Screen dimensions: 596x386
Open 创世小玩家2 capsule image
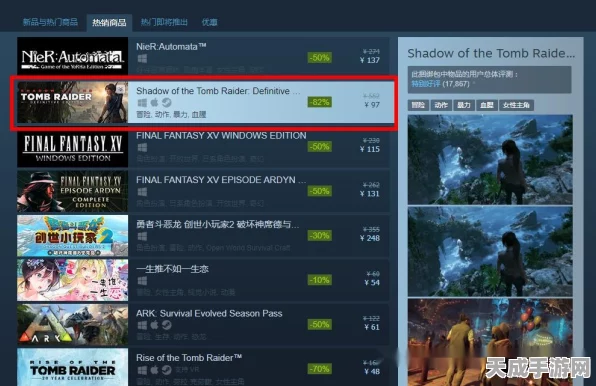(x=73, y=236)
